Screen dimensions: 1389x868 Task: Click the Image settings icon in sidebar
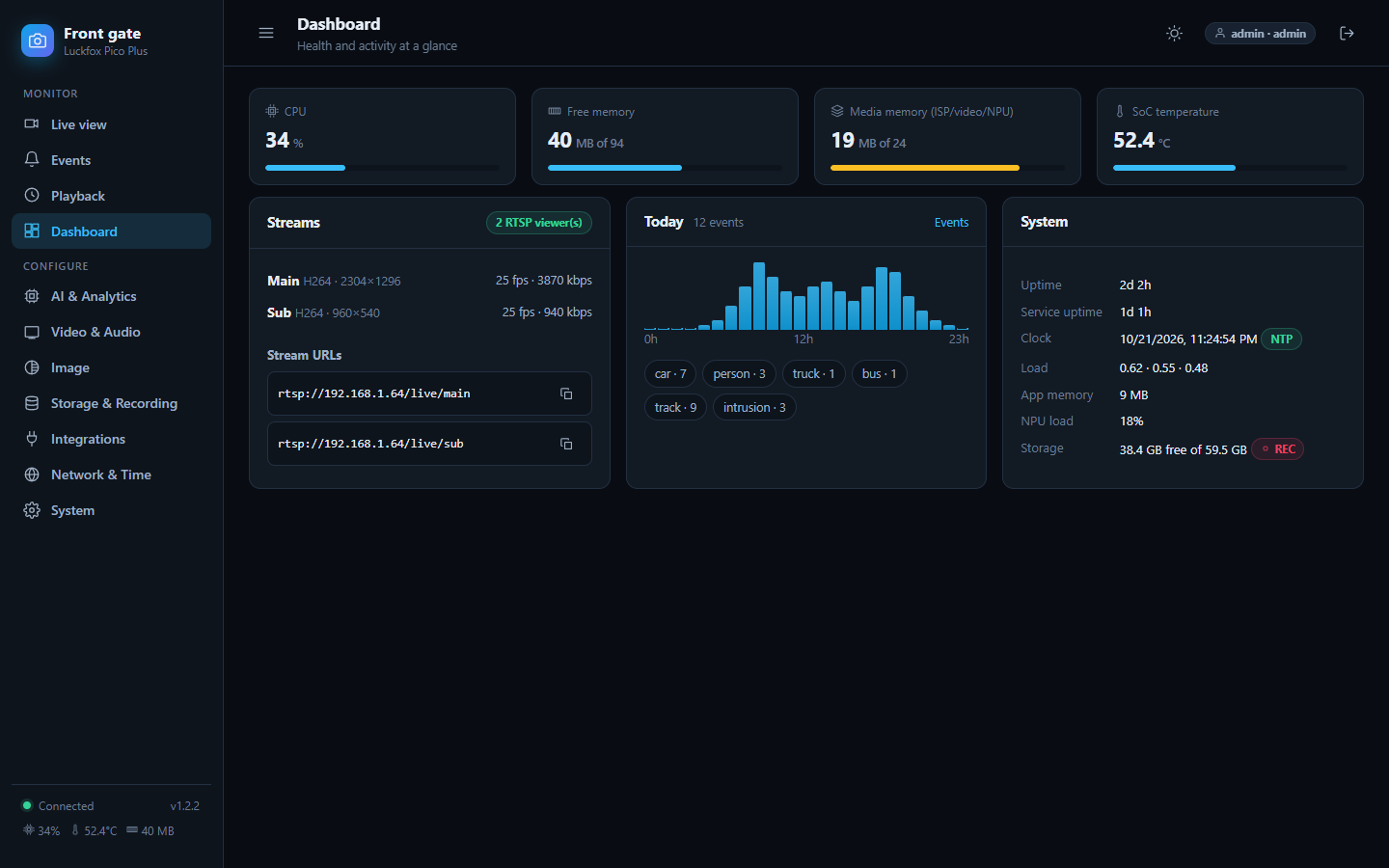[32, 367]
